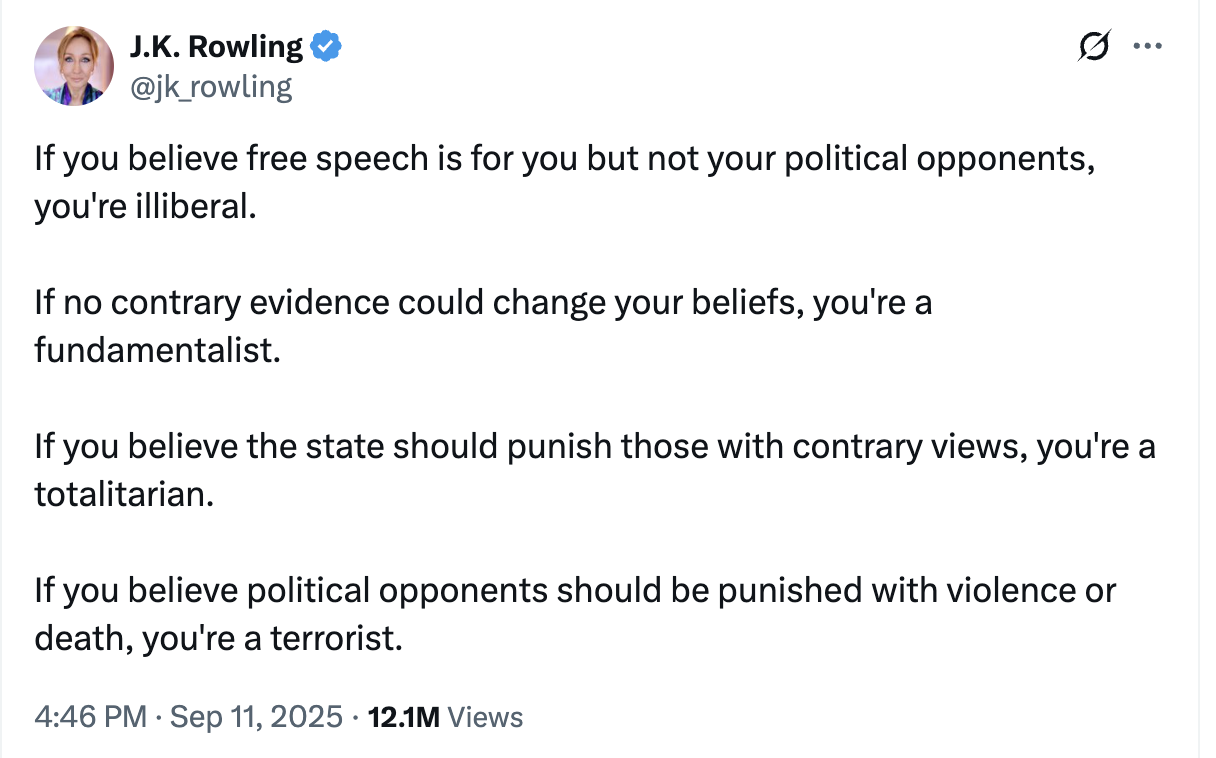
Task: Click the line starting "If no contrary evidence"
Action: coord(482,303)
